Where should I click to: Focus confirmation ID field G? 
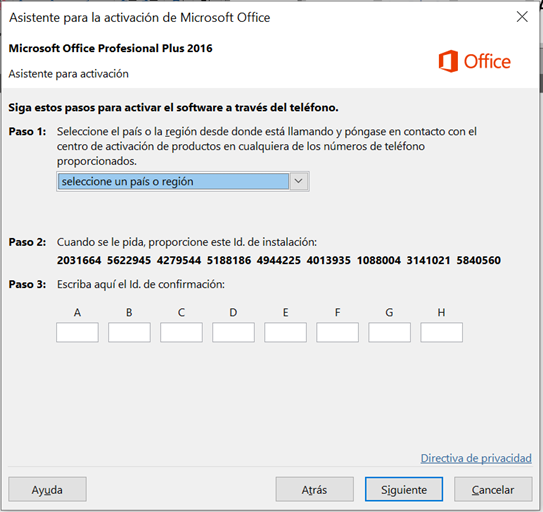[x=390, y=332]
